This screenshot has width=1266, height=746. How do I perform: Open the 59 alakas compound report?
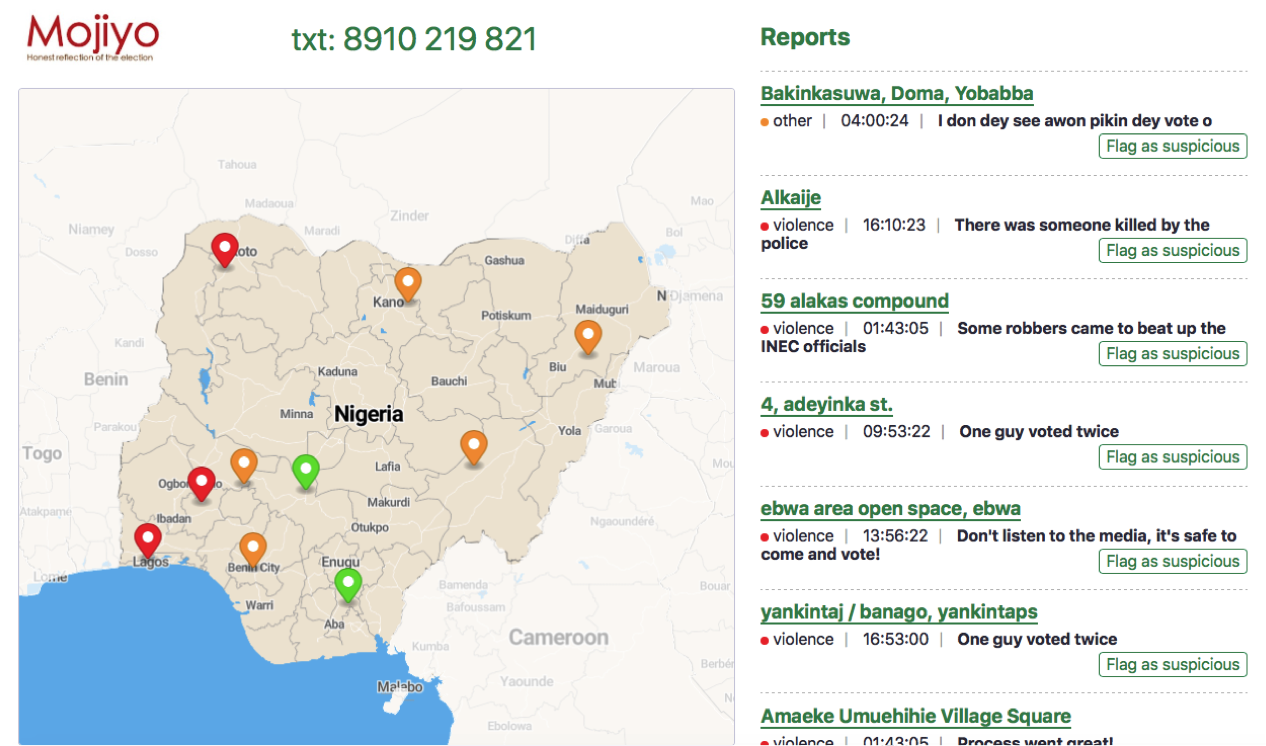(855, 301)
